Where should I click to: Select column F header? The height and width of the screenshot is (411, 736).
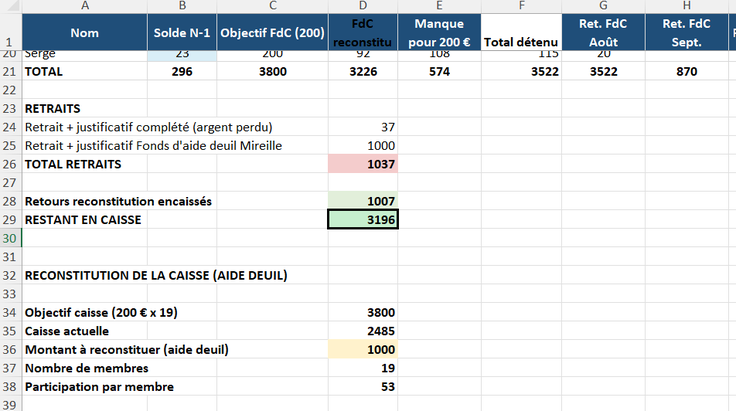pyautogui.click(x=521, y=6)
